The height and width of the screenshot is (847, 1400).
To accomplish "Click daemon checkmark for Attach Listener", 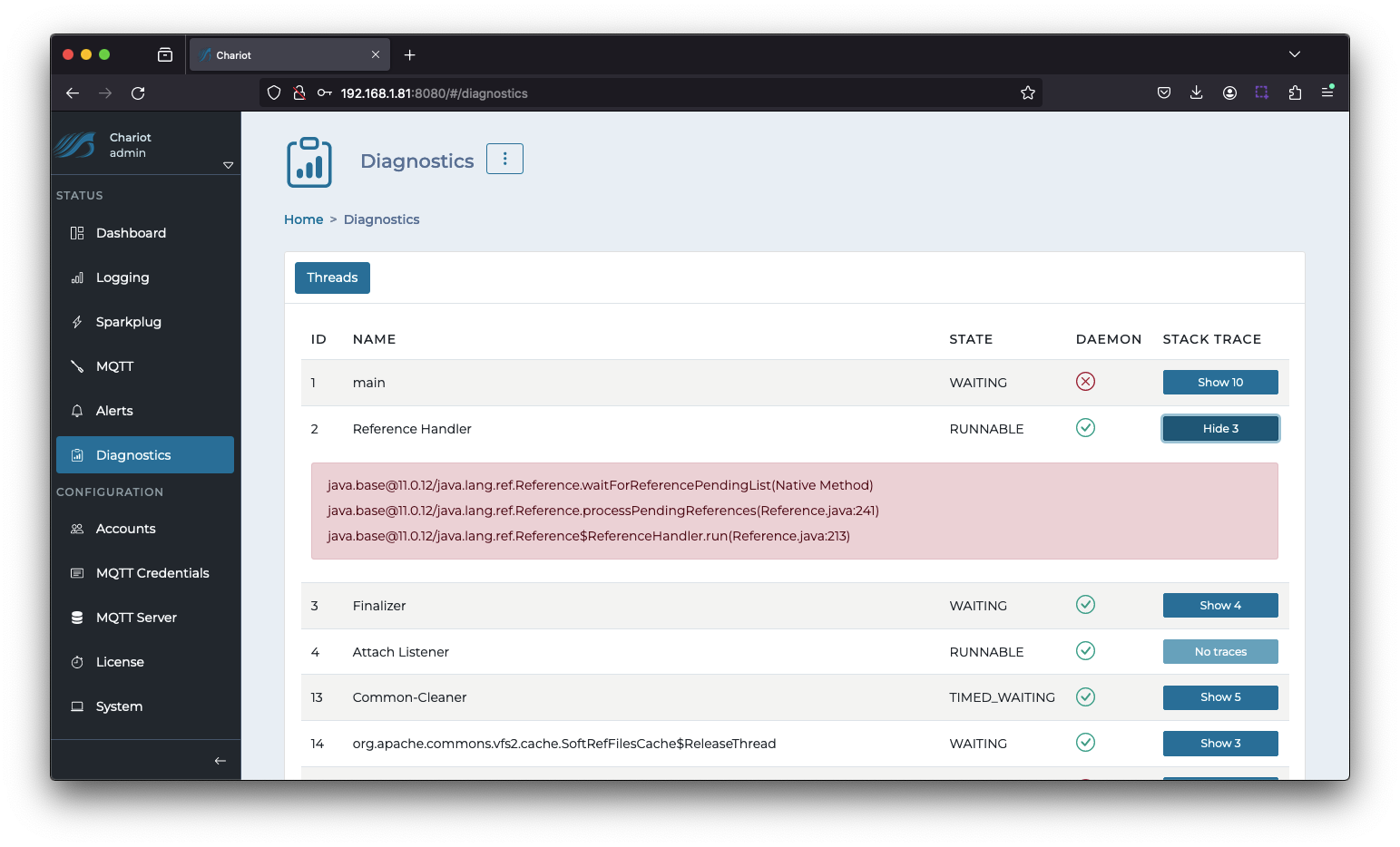I will (1085, 650).
